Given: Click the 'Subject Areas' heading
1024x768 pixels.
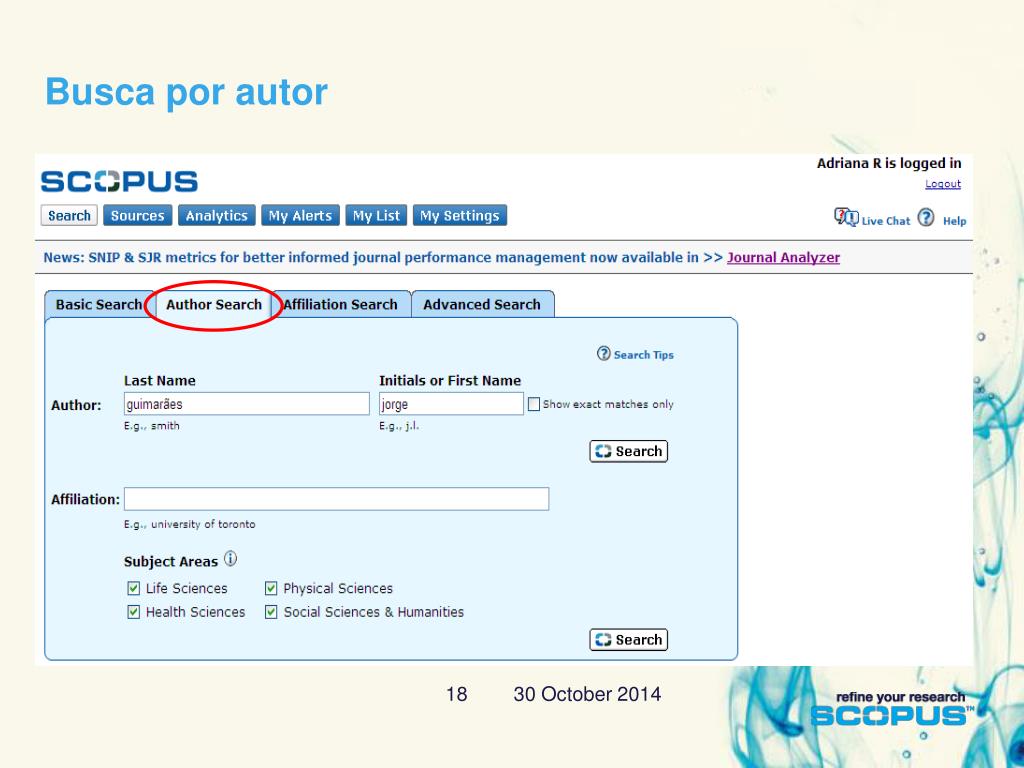Looking at the screenshot, I should tap(171, 562).
